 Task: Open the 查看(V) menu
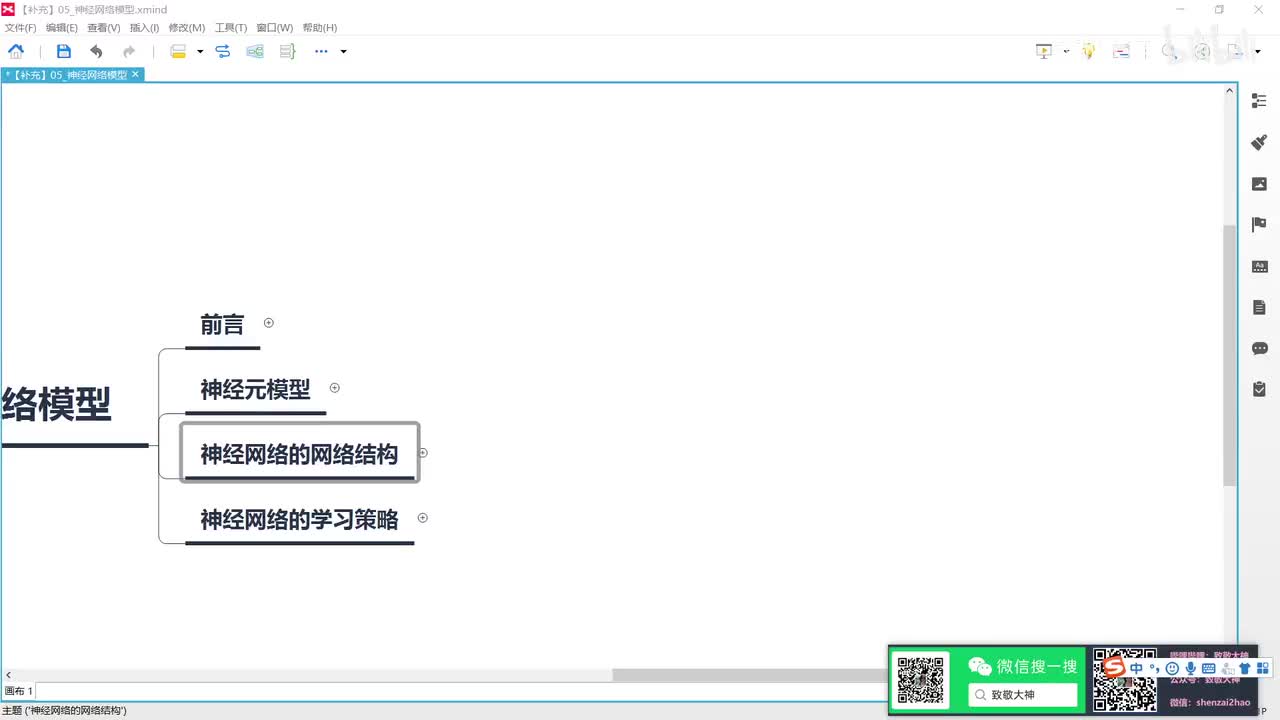click(x=104, y=28)
